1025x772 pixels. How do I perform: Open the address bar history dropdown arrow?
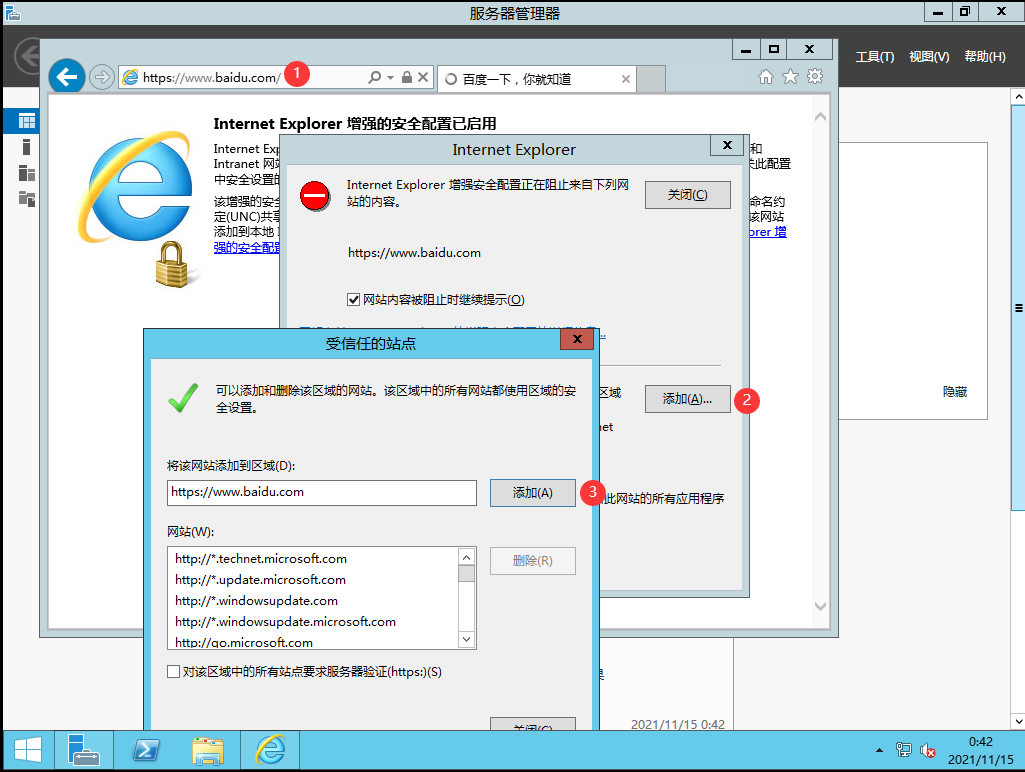391,77
